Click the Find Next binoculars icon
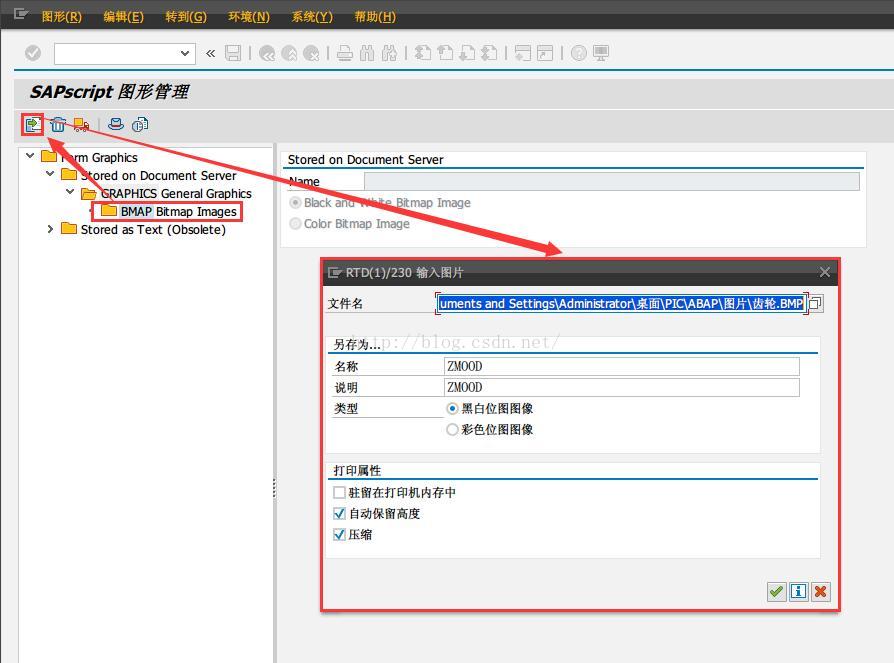894x663 pixels. coord(389,53)
